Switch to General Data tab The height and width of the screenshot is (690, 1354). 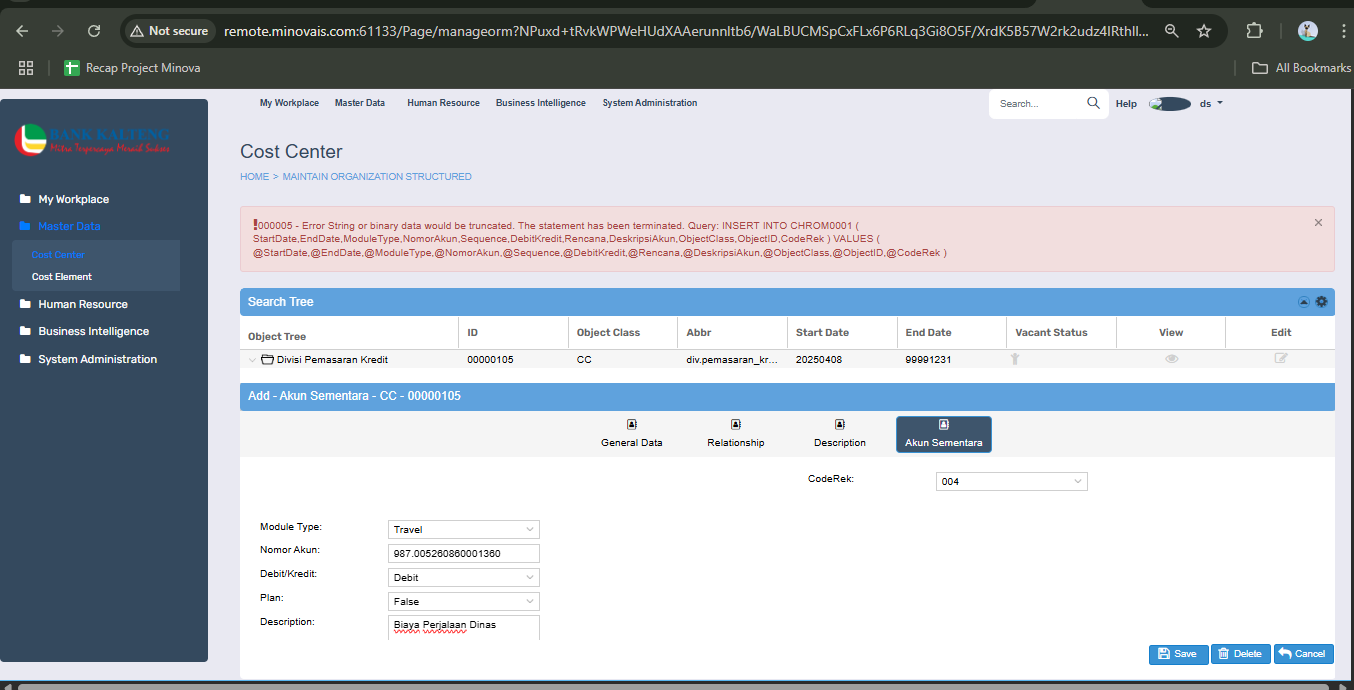[x=631, y=434]
